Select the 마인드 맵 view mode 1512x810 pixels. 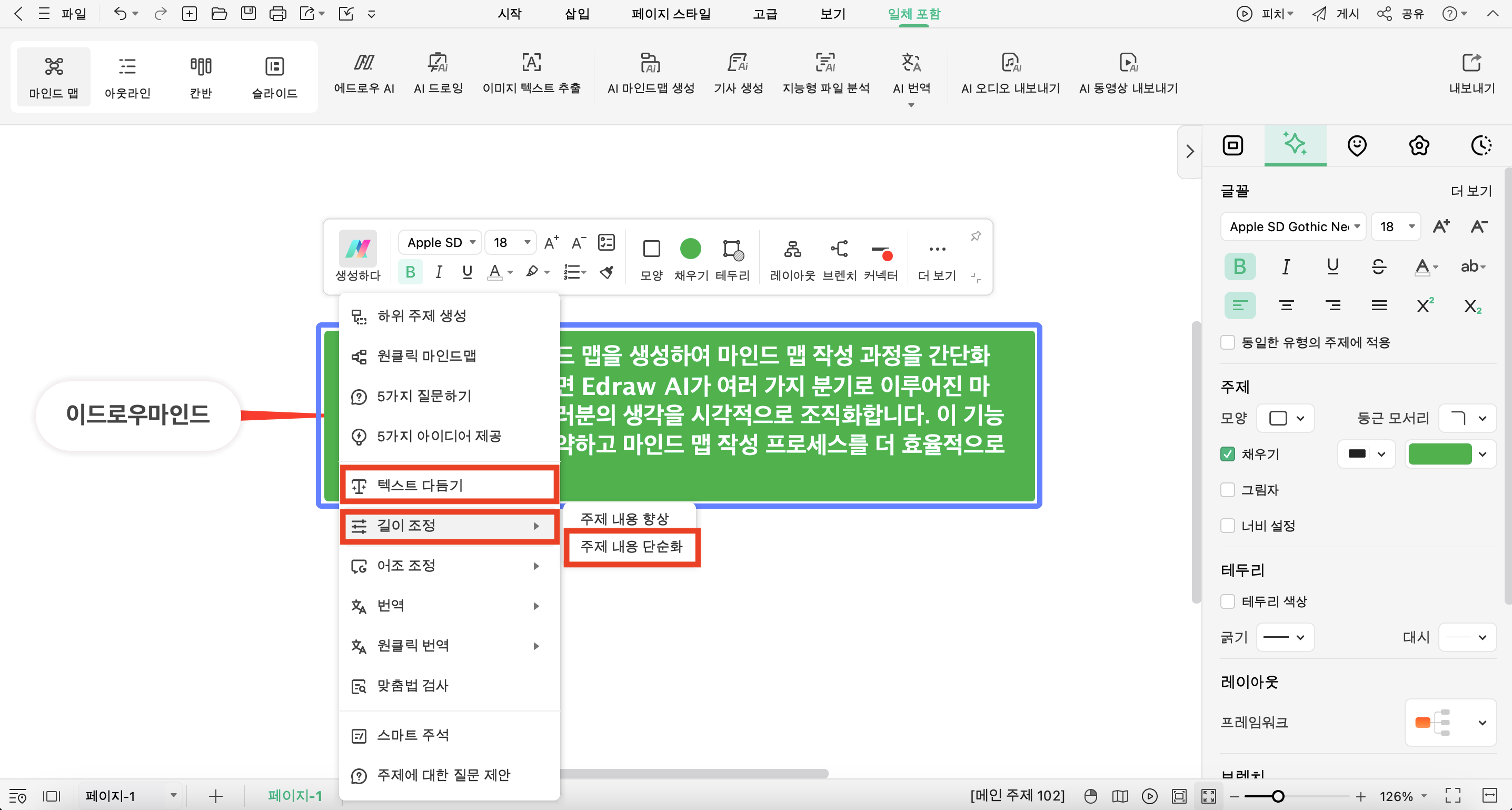(x=53, y=77)
